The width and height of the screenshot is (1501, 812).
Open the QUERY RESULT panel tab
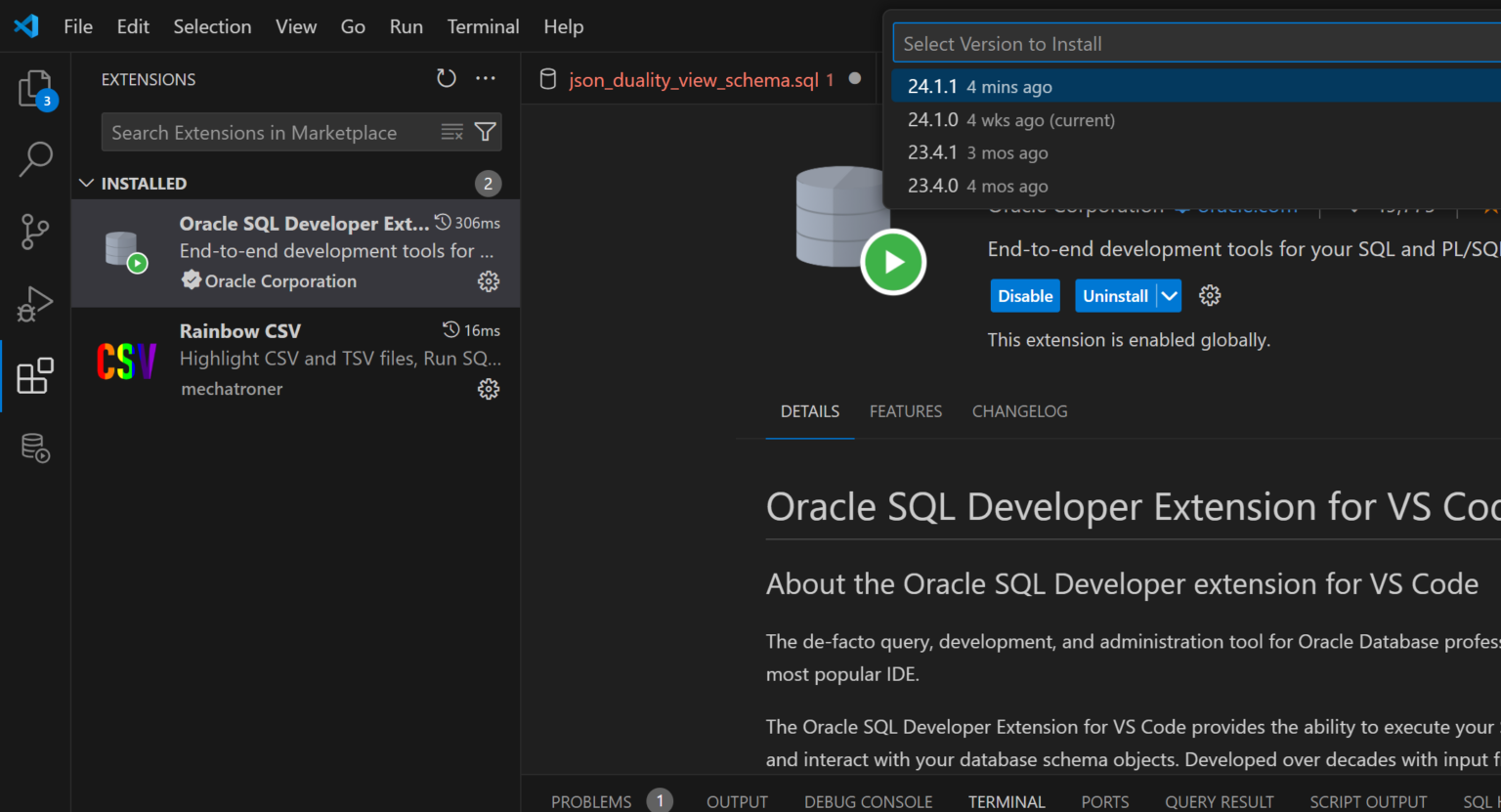pos(1219,800)
